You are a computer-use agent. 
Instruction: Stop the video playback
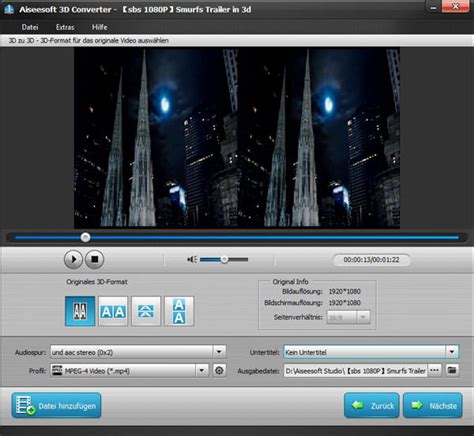(x=95, y=259)
